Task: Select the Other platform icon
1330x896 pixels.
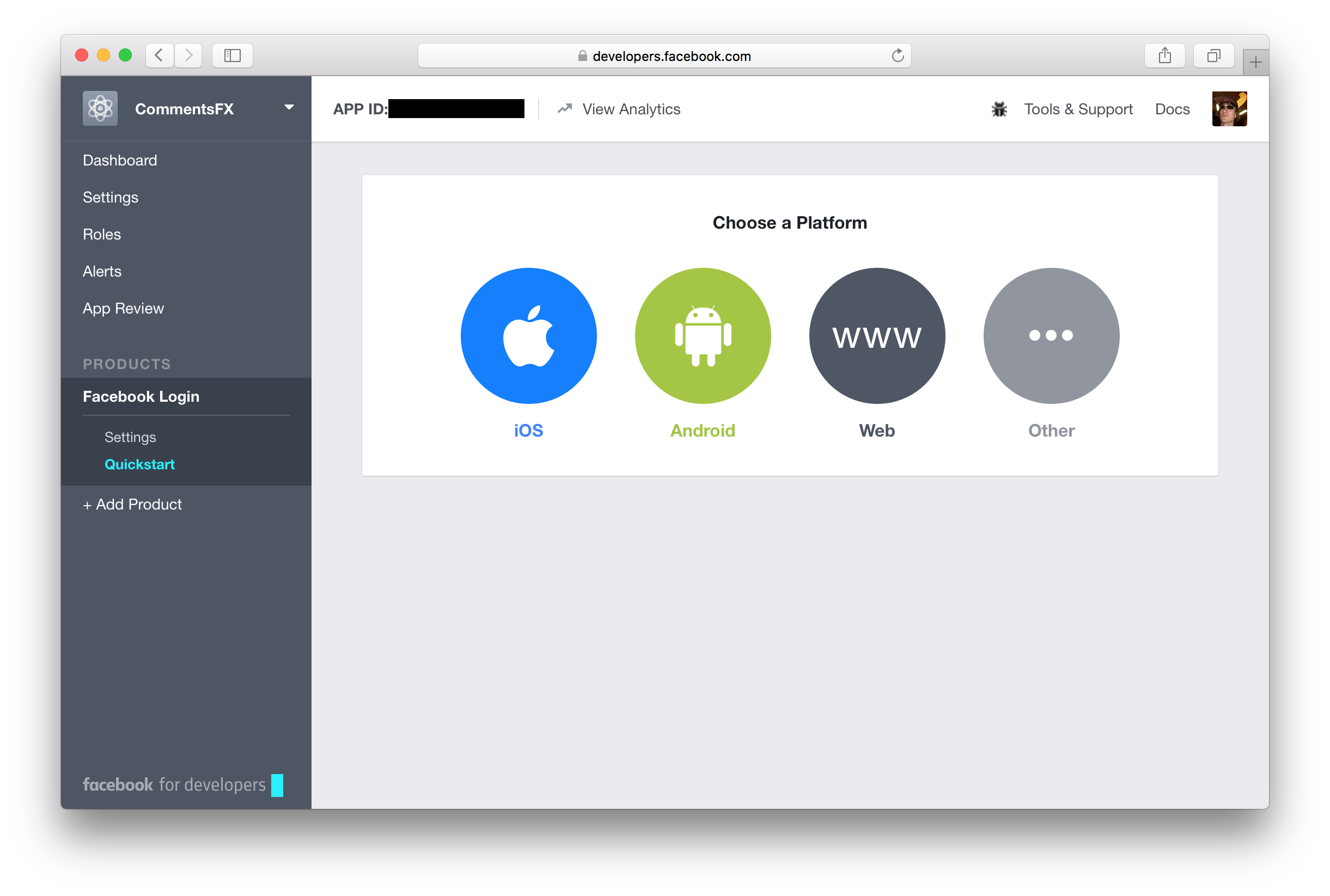Action: tap(1051, 335)
